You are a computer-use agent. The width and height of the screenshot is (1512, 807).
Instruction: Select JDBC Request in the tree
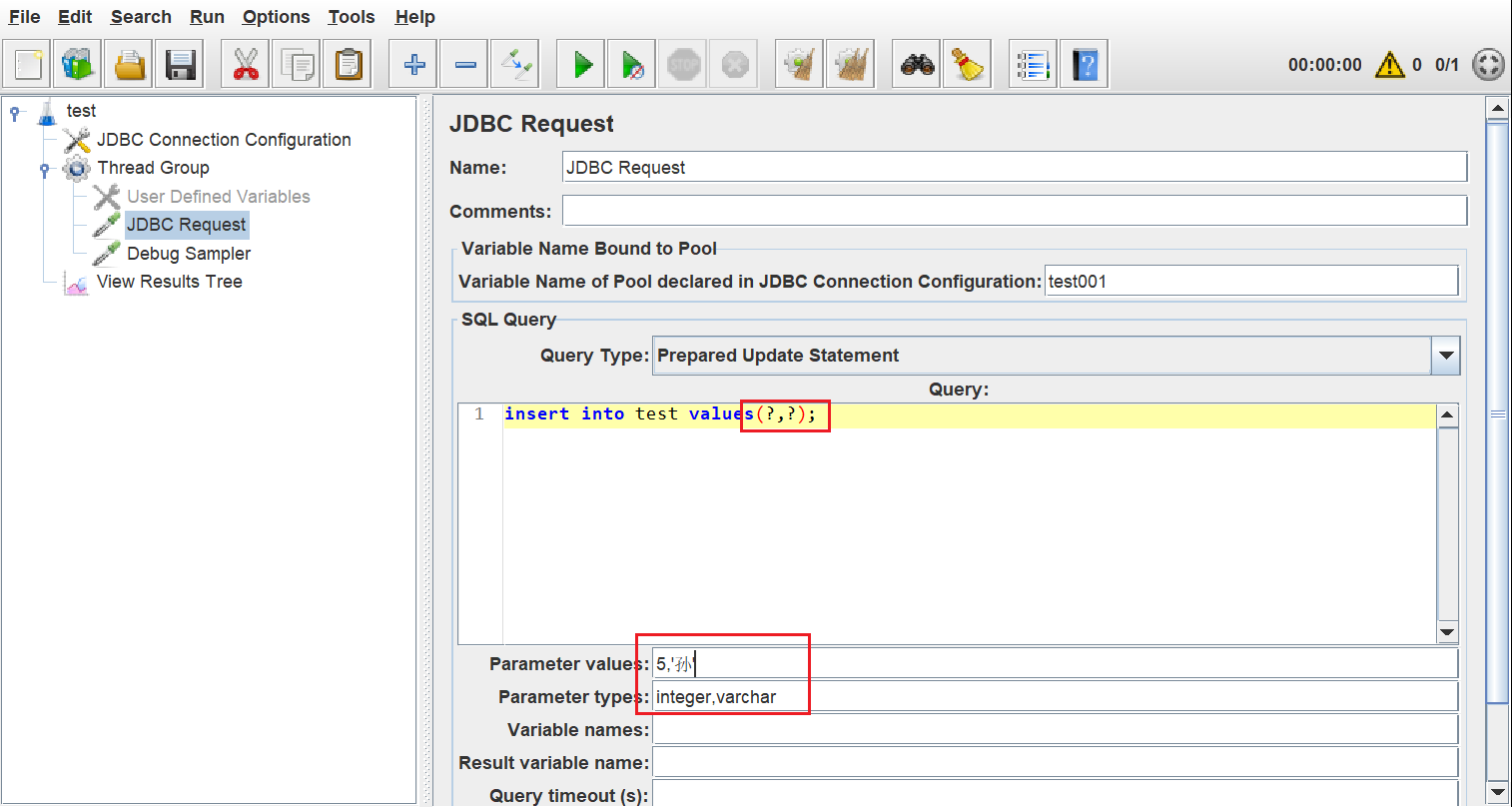[x=186, y=225]
